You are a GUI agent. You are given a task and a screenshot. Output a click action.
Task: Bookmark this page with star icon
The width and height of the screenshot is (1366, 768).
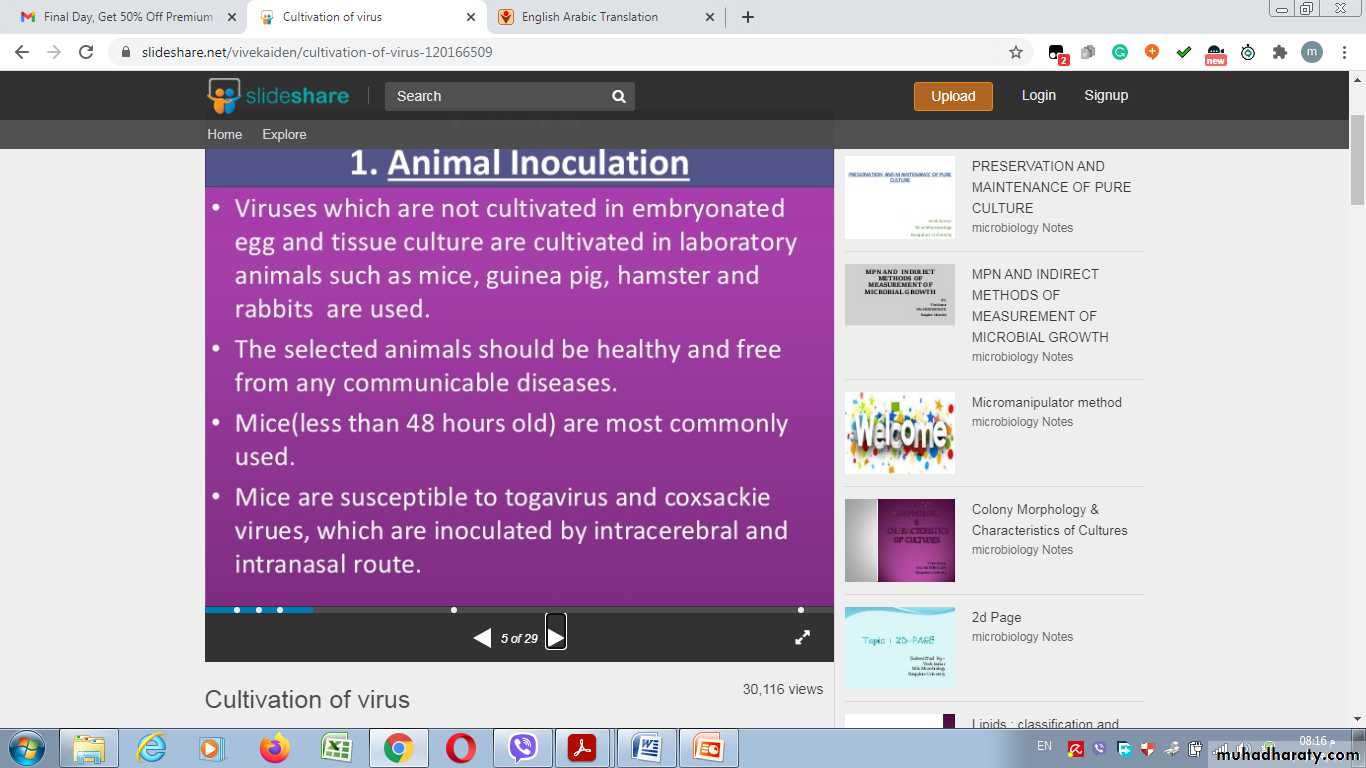[1016, 52]
